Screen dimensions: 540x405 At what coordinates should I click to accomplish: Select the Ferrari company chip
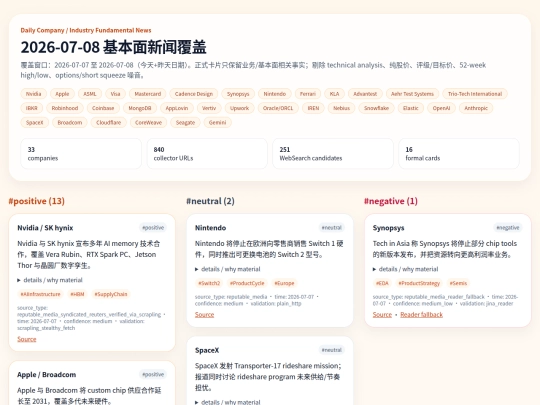[x=308, y=94]
